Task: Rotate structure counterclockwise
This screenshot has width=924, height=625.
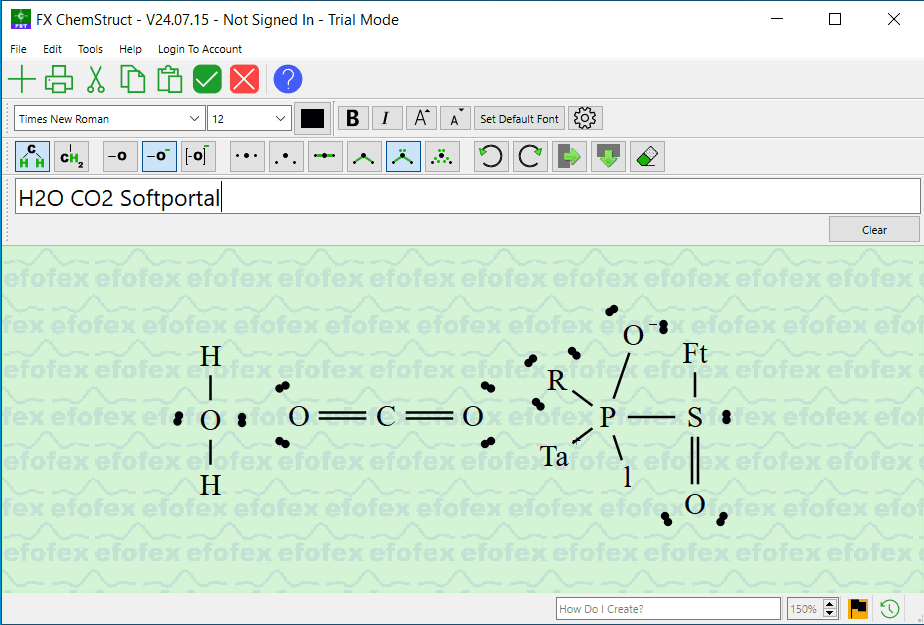Action: pyautogui.click(x=491, y=157)
